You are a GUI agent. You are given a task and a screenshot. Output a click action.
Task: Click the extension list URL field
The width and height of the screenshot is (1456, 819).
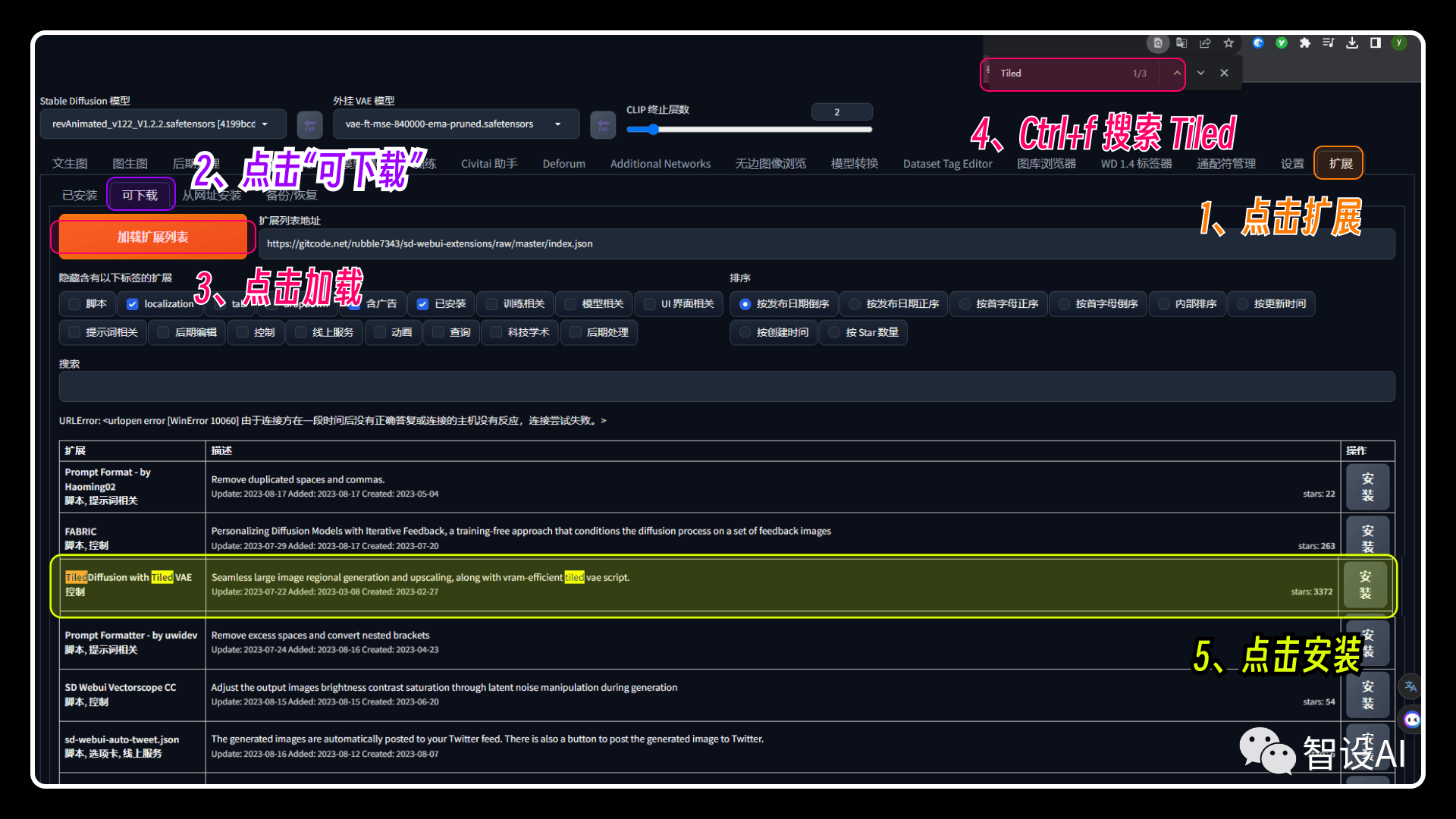[x=827, y=244]
